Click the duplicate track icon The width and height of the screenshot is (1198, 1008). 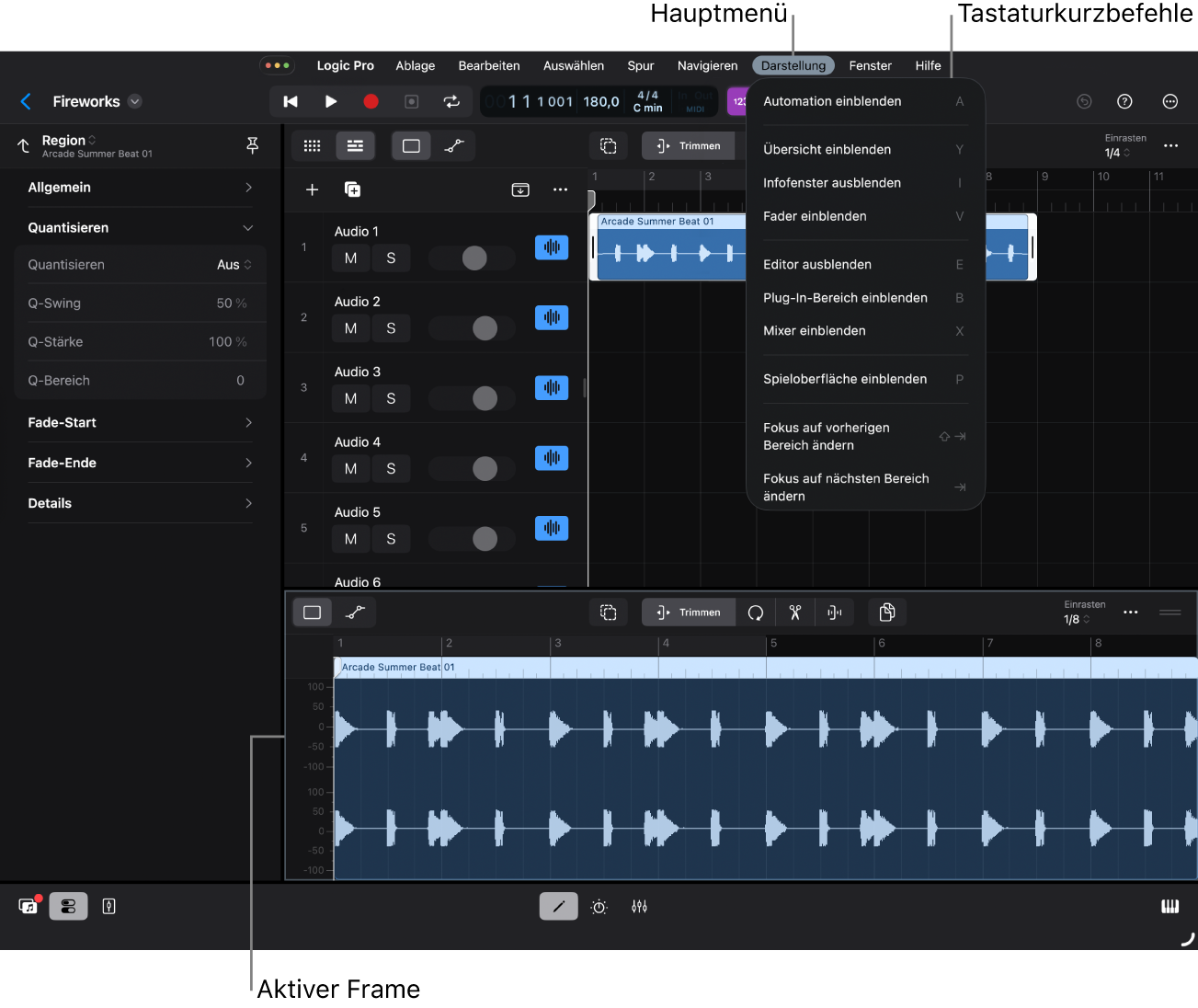click(x=352, y=189)
